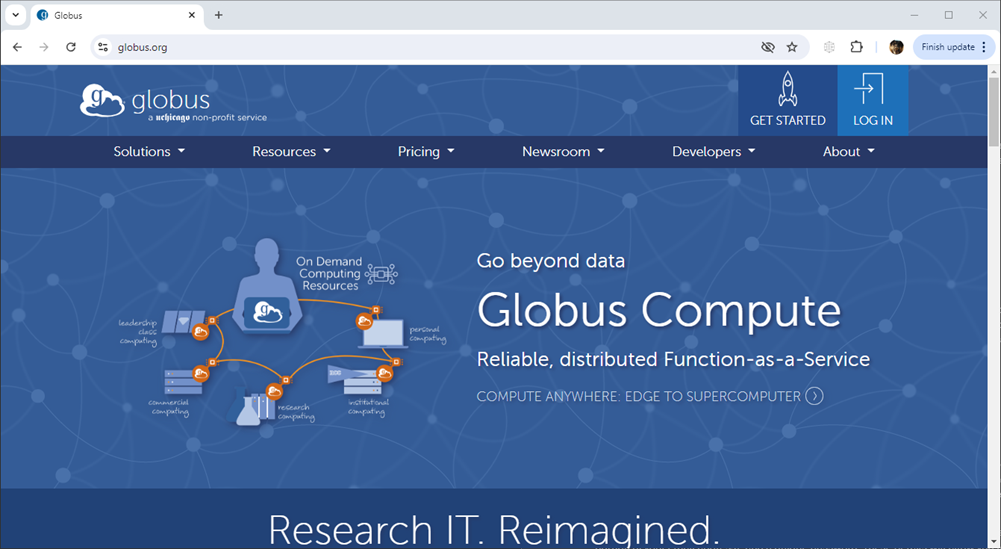Click the Globus cloud logo

tap(102, 100)
